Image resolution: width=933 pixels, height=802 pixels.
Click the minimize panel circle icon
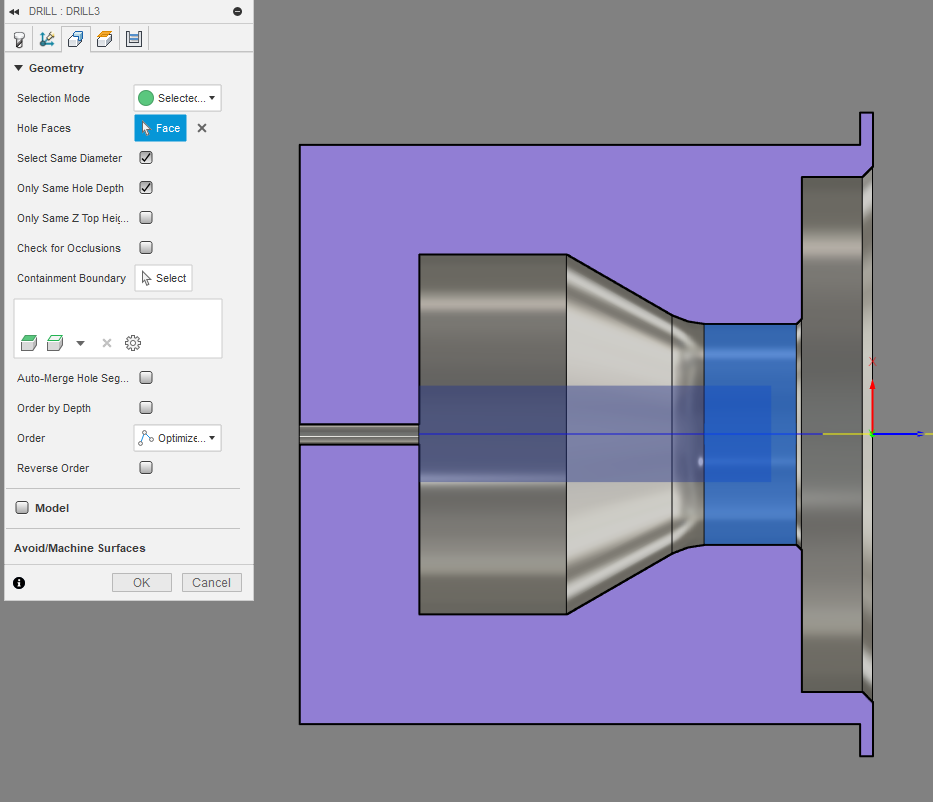pyautogui.click(x=237, y=11)
